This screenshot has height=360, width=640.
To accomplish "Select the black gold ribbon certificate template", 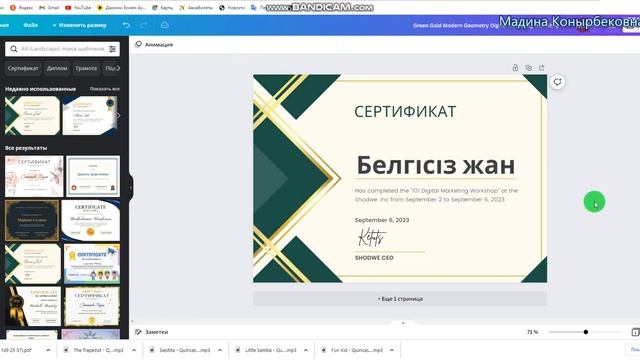I will [x=33, y=306].
